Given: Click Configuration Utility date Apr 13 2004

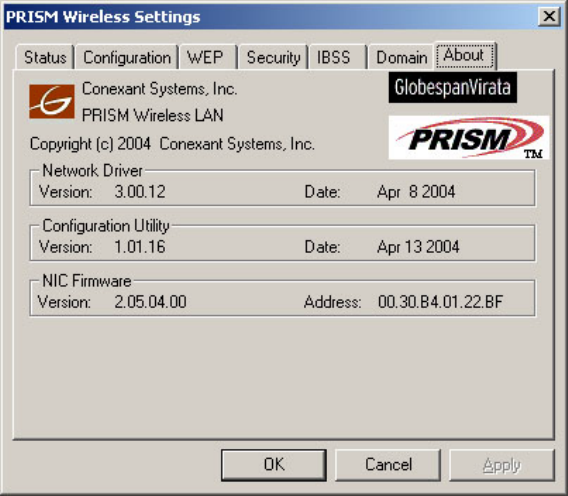Looking at the screenshot, I should pos(418,247).
